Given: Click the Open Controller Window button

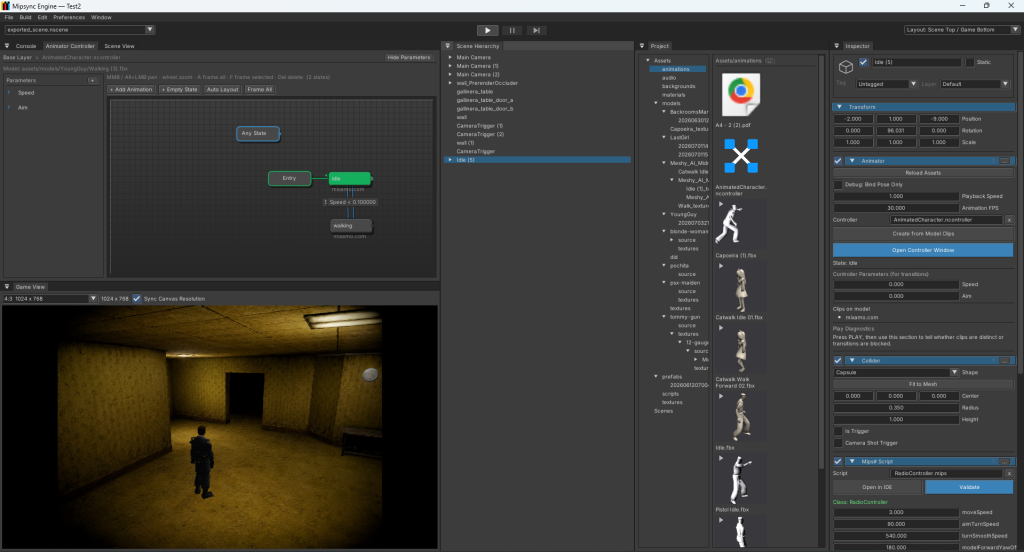Looking at the screenshot, I should pos(923,250).
